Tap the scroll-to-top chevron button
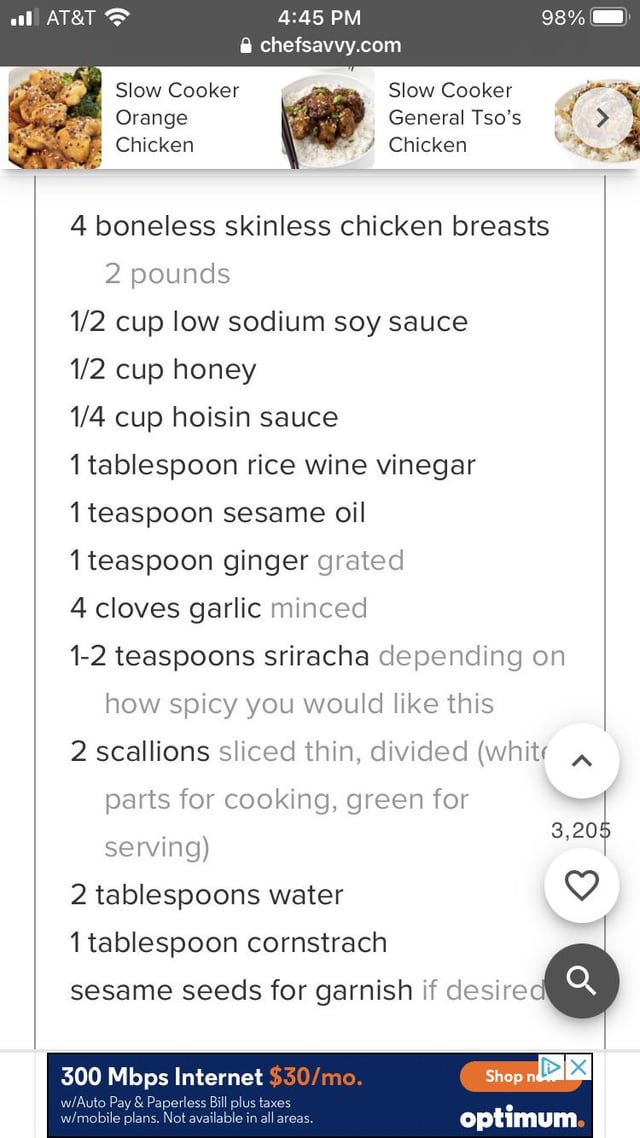This screenshot has width=640, height=1138. 582,762
